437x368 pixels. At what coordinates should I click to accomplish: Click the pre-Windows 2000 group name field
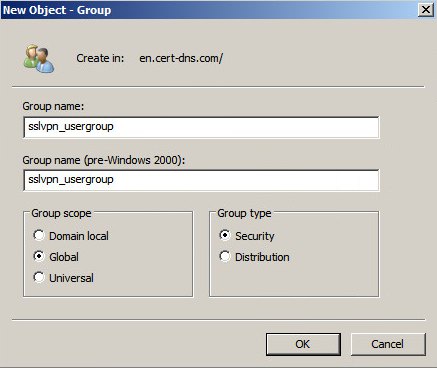click(x=201, y=180)
